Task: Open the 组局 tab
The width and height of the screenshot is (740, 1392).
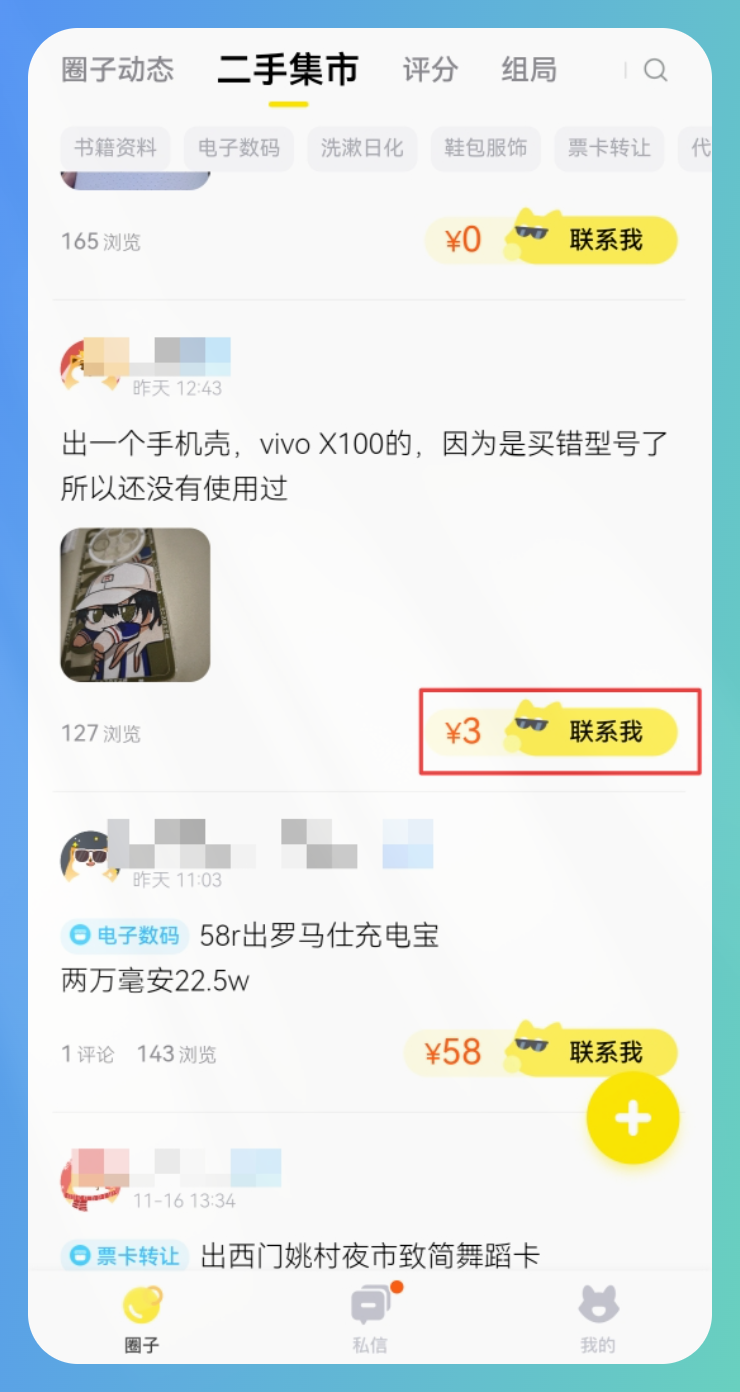Action: (529, 70)
